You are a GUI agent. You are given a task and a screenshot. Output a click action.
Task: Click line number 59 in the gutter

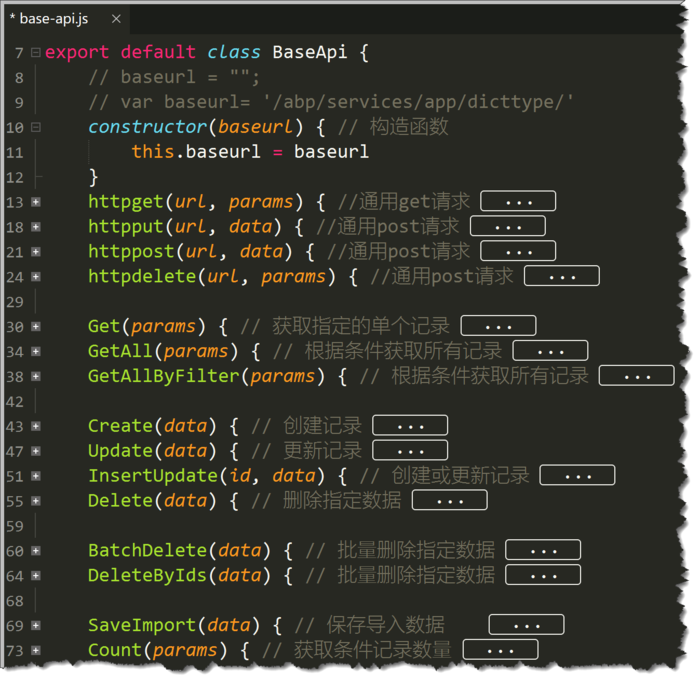point(15,526)
